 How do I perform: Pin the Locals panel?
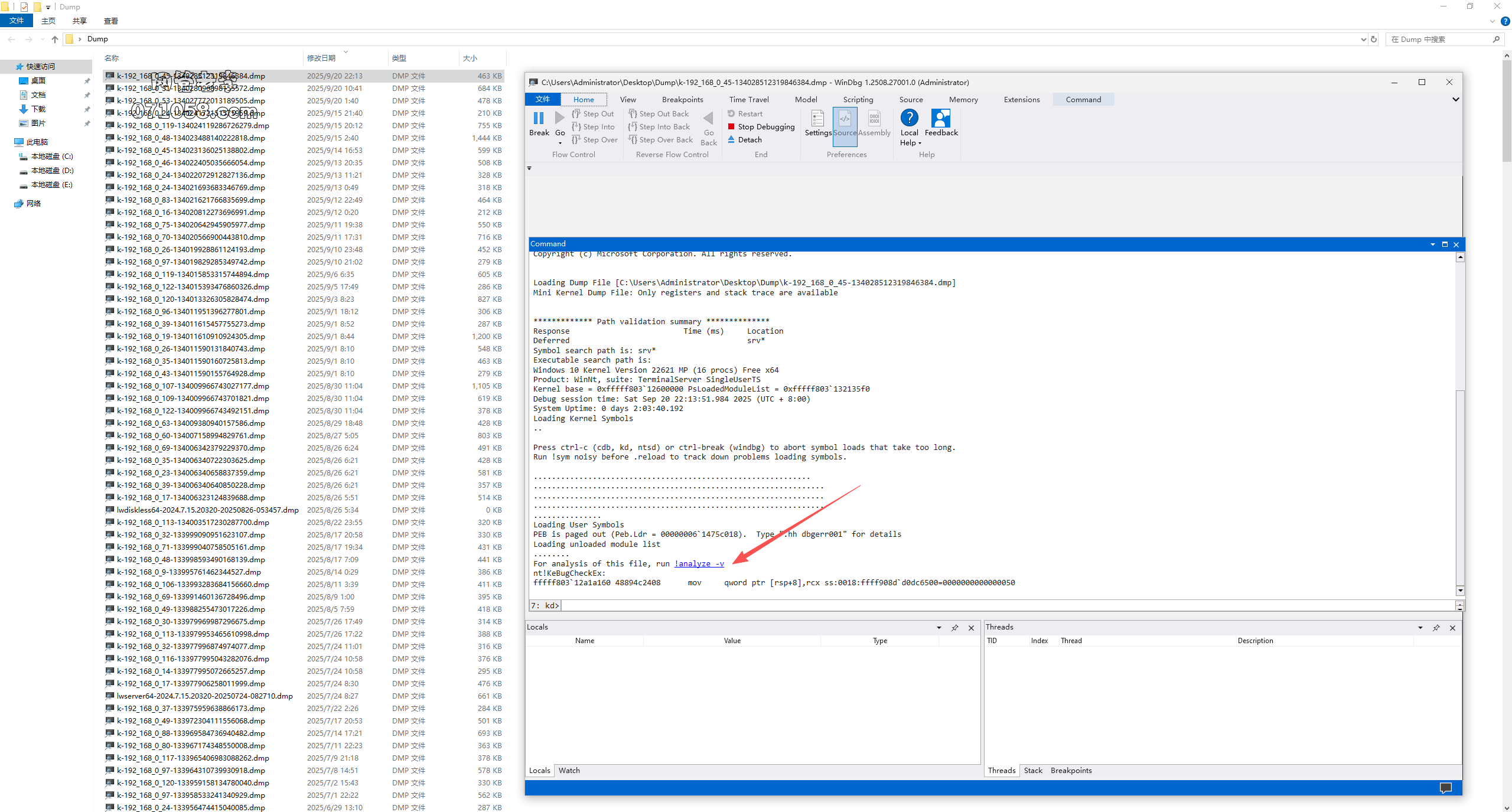click(x=955, y=628)
